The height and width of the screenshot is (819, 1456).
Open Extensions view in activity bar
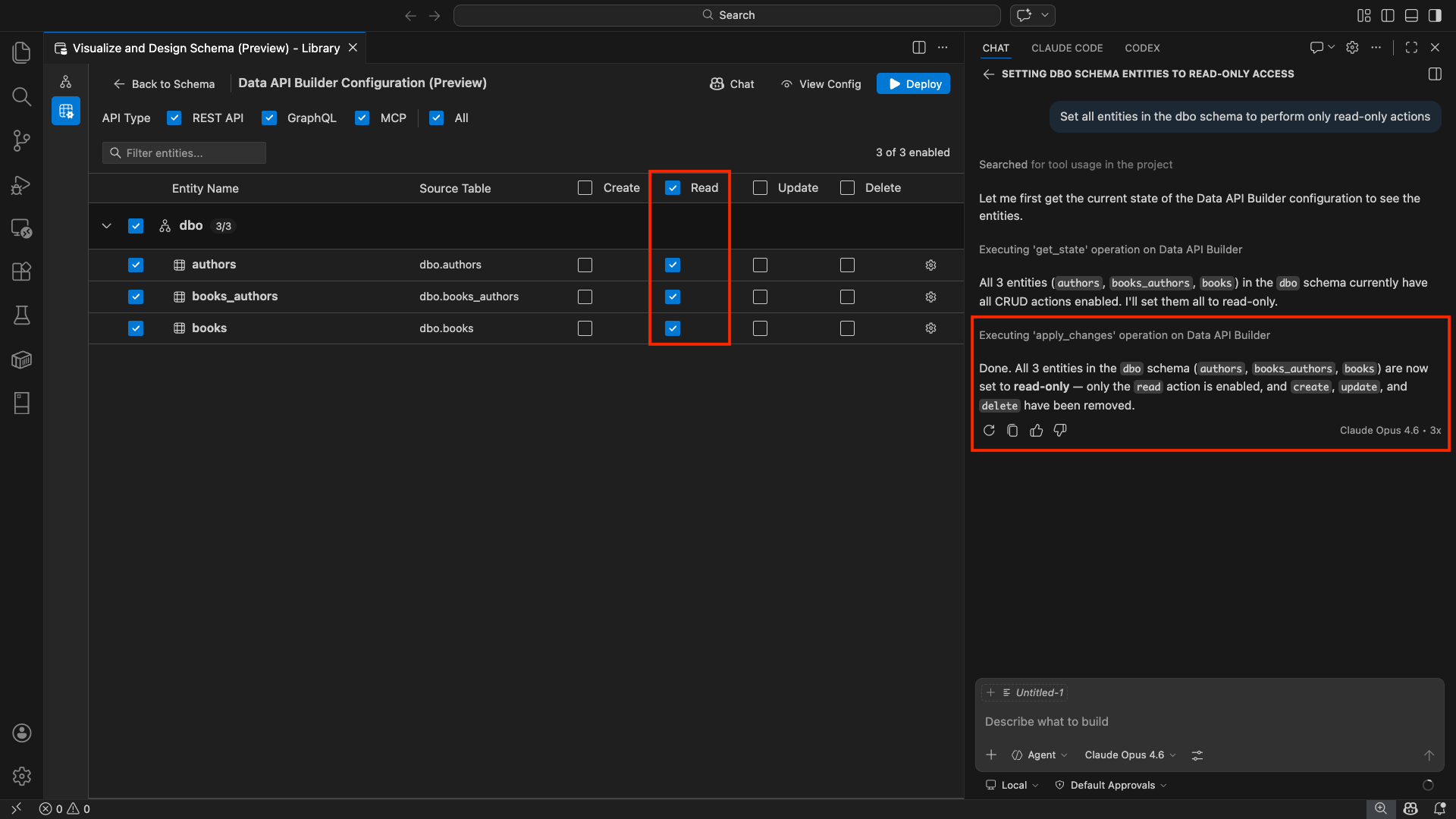tap(21, 271)
